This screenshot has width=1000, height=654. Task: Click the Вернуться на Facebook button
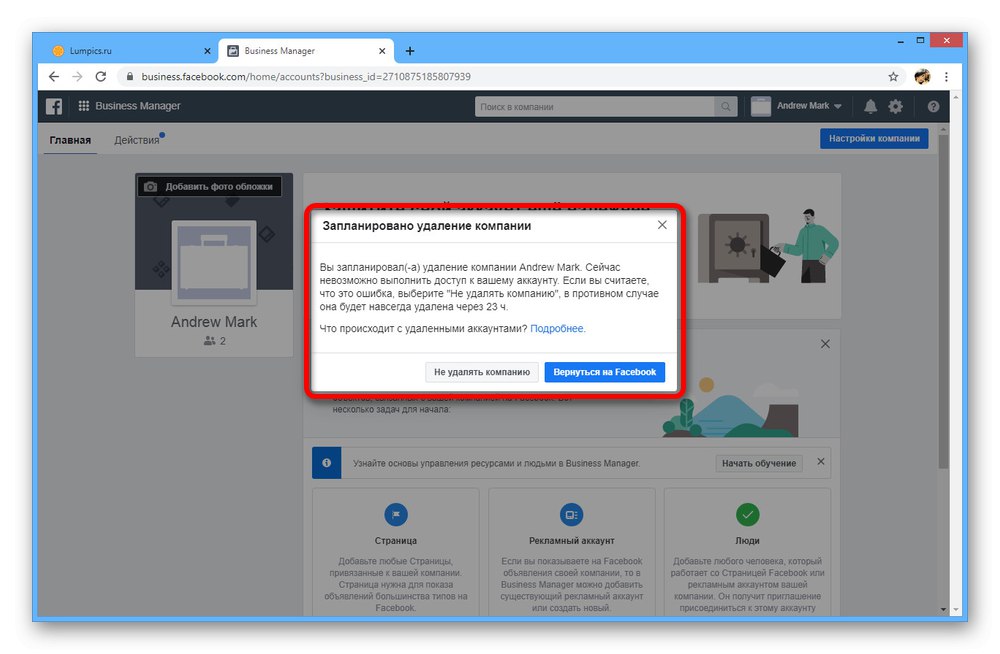coord(605,372)
